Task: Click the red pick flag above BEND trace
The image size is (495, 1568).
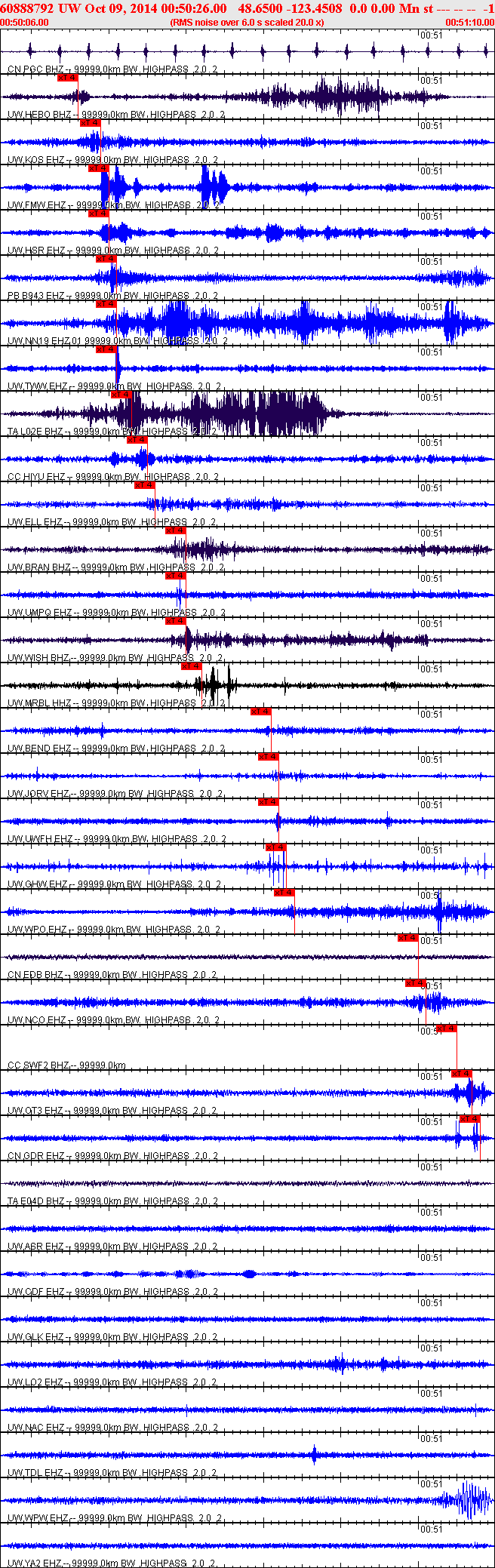Action: coord(261,712)
